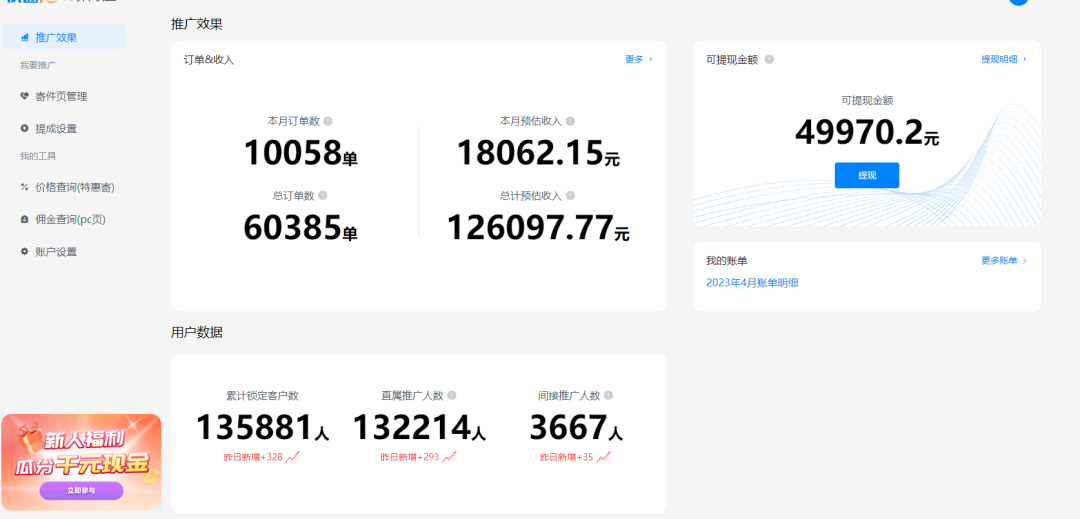Image resolution: width=1080 pixels, height=519 pixels.
Task: Click info icon next to 间接推广人数
Action: click(x=608, y=396)
